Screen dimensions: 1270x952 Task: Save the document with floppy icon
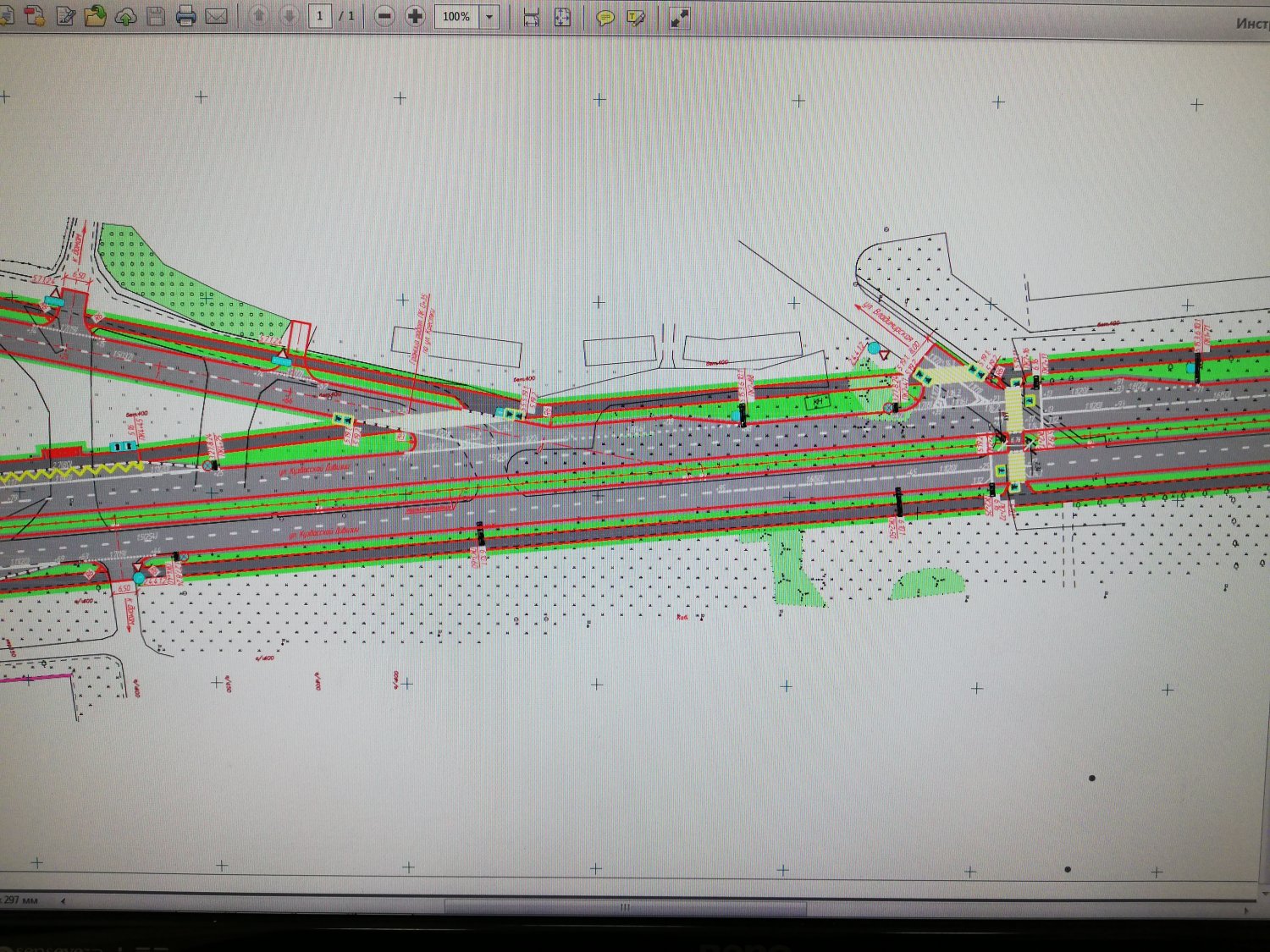click(156, 16)
